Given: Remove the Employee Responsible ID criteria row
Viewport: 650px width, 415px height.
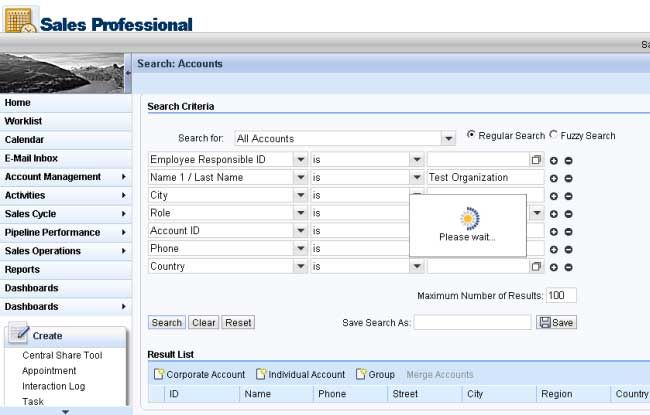Looking at the screenshot, I should (568, 160).
